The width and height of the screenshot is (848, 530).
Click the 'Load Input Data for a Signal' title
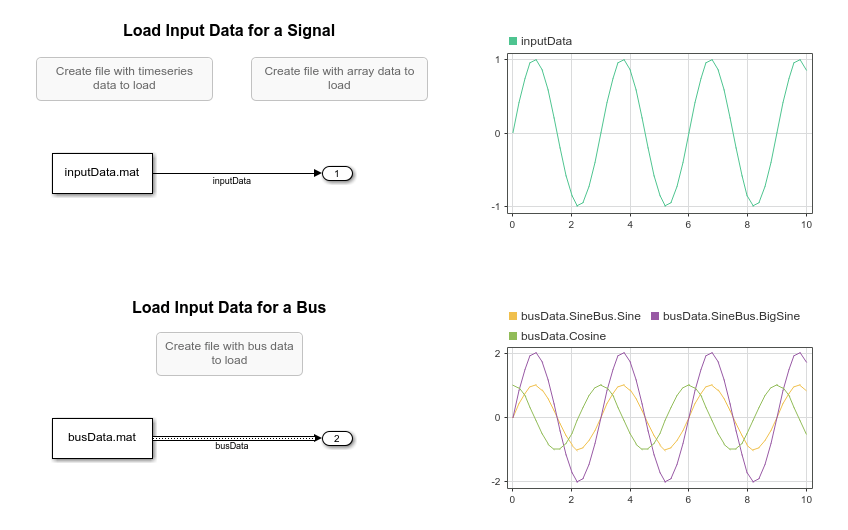coord(229,31)
